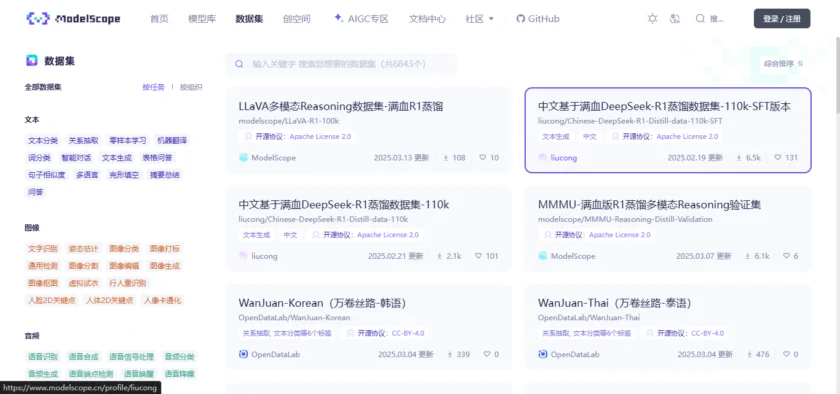
Task: Open the 社区 dropdown menu
Action: click(x=479, y=19)
